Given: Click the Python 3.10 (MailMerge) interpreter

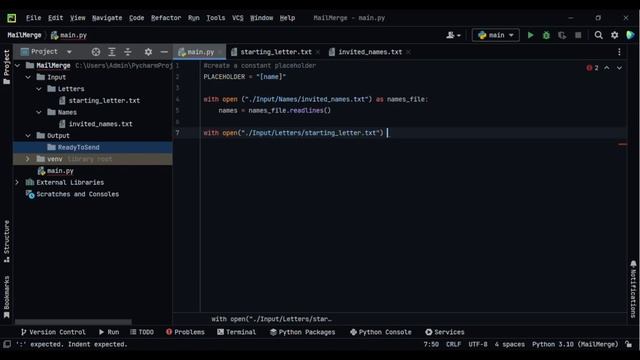Looking at the screenshot, I should click(x=575, y=344).
